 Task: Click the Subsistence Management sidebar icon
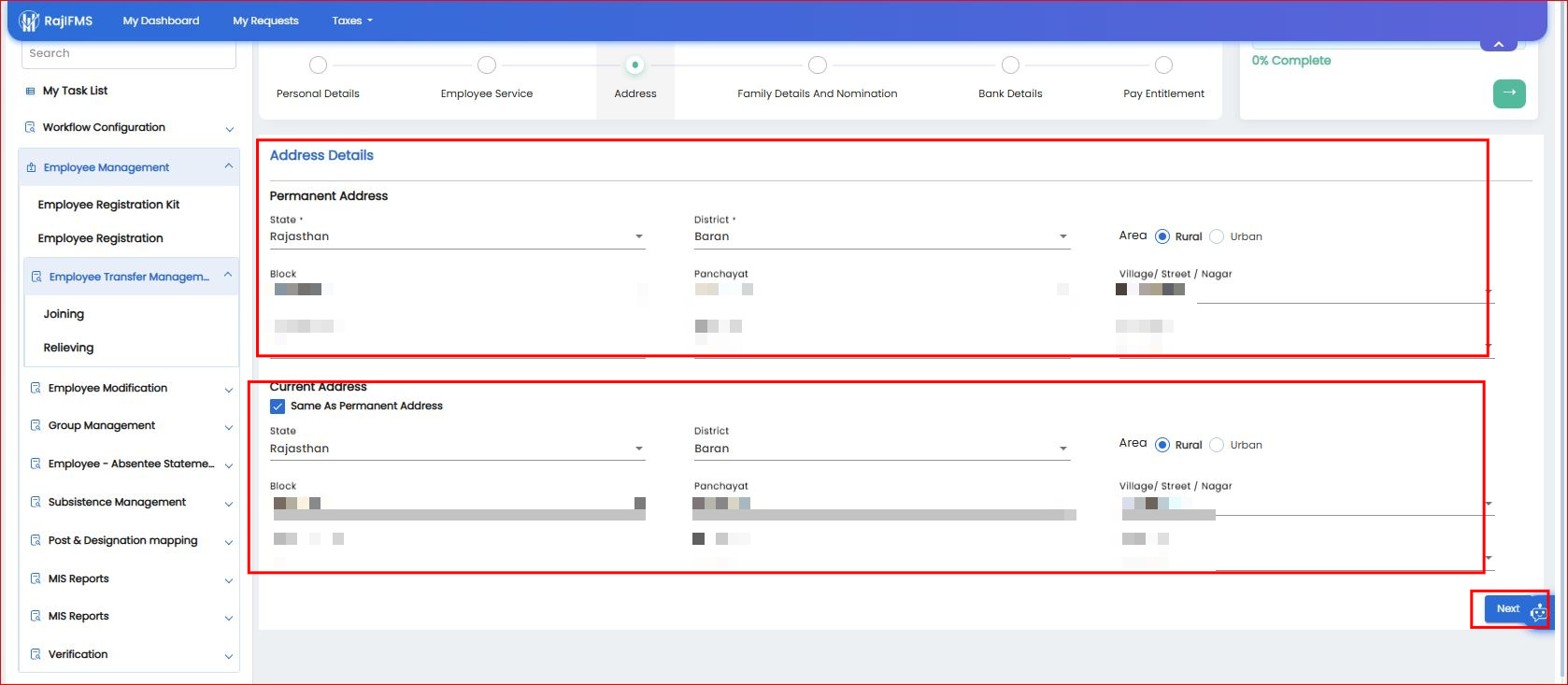click(x=36, y=502)
